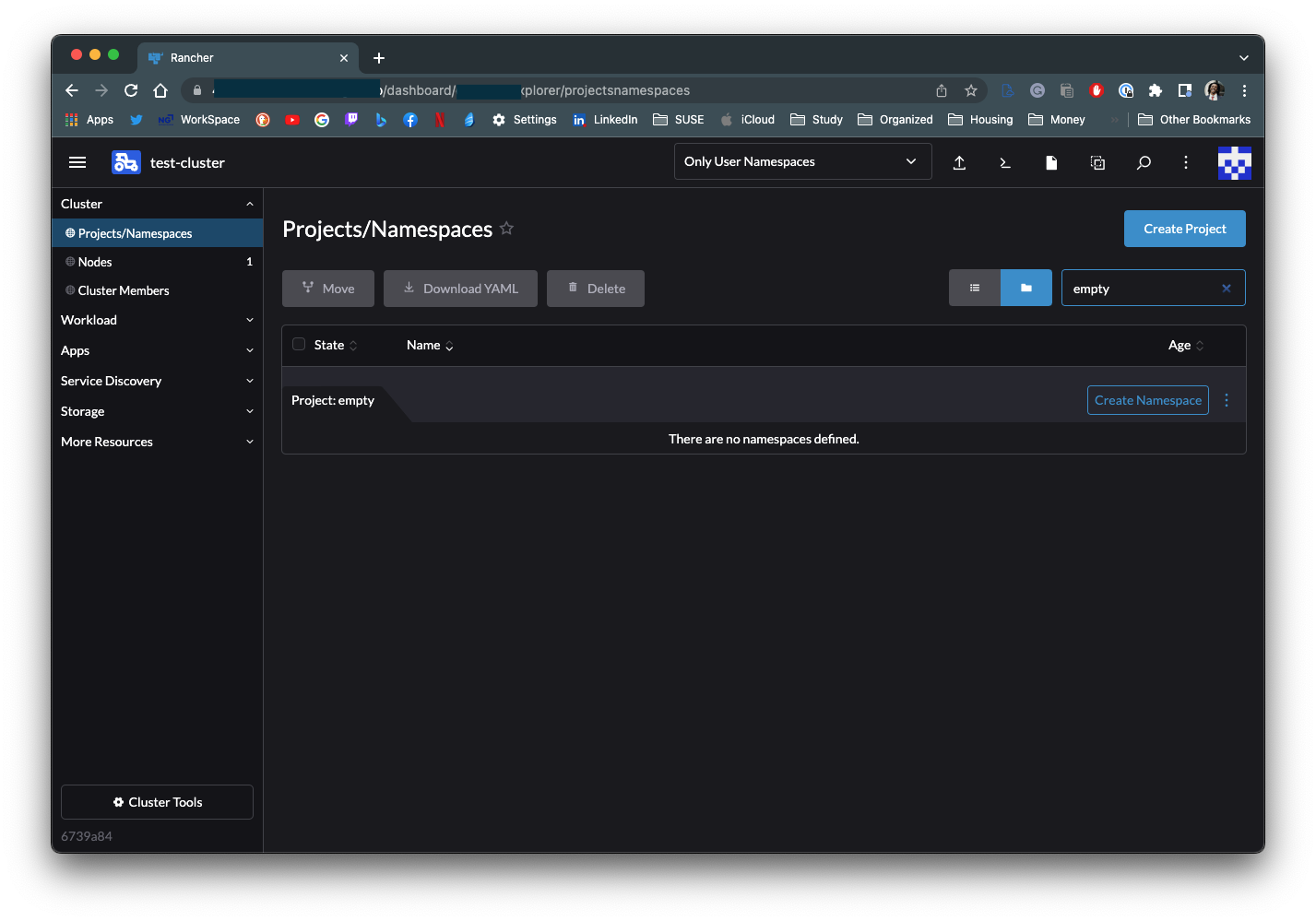Switch to flat list view
This screenshot has width=1316, height=921.
tap(974, 288)
